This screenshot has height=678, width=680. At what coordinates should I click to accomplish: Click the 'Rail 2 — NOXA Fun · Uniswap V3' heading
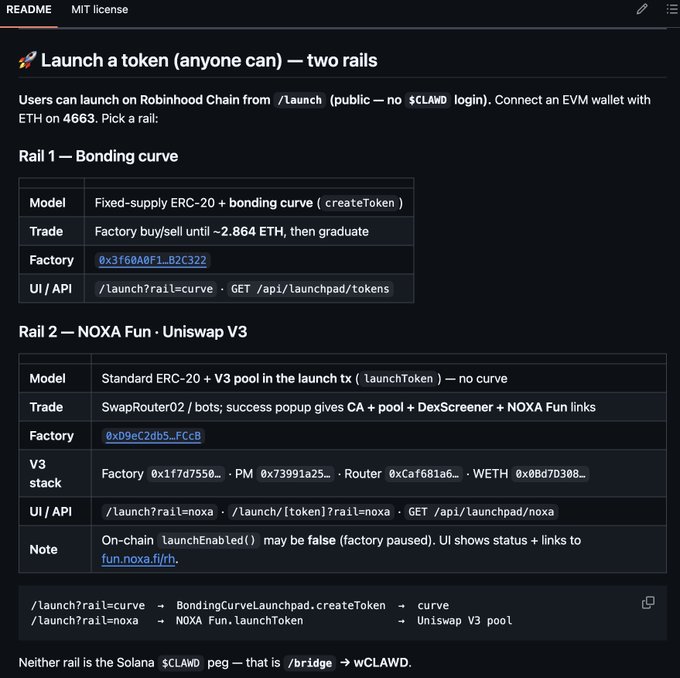pyautogui.click(x=133, y=332)
